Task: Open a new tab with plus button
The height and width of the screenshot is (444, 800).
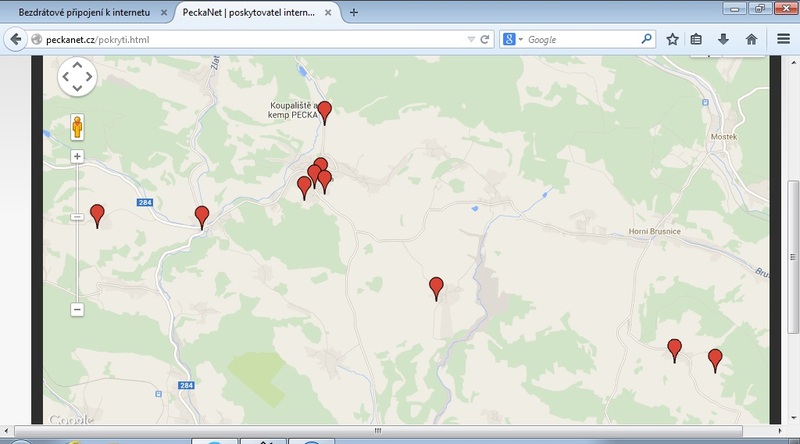Action: [x=354, y=13]
